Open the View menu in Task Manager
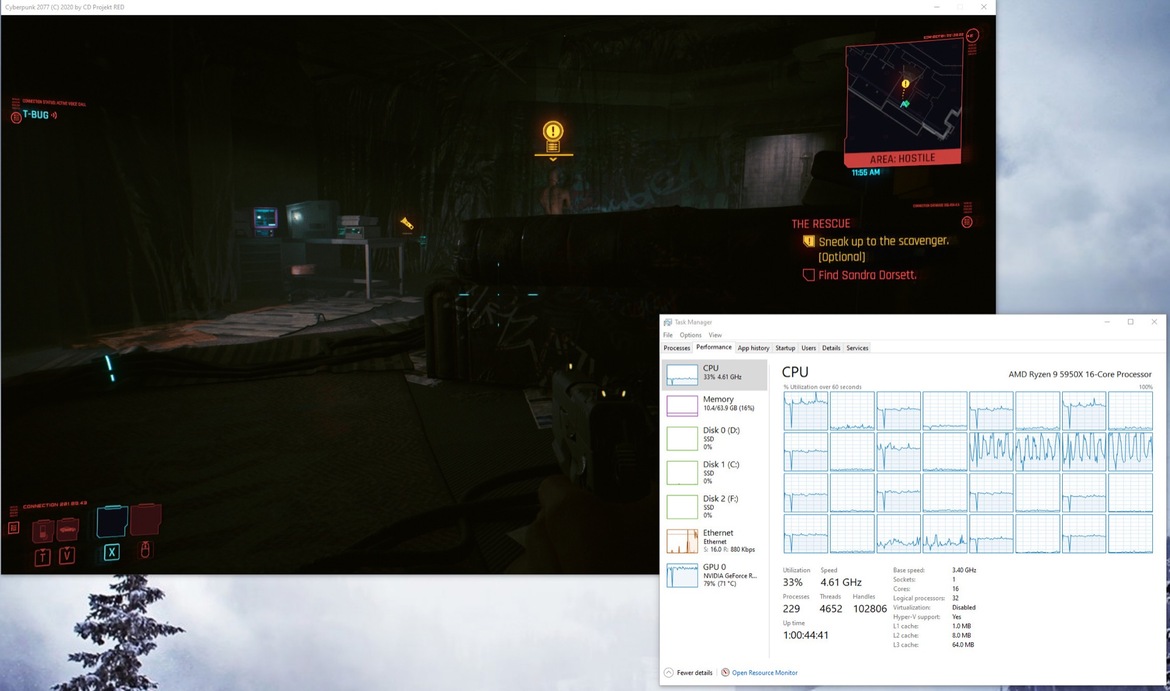The image size is (1170, 691). [x=715, y=335]
